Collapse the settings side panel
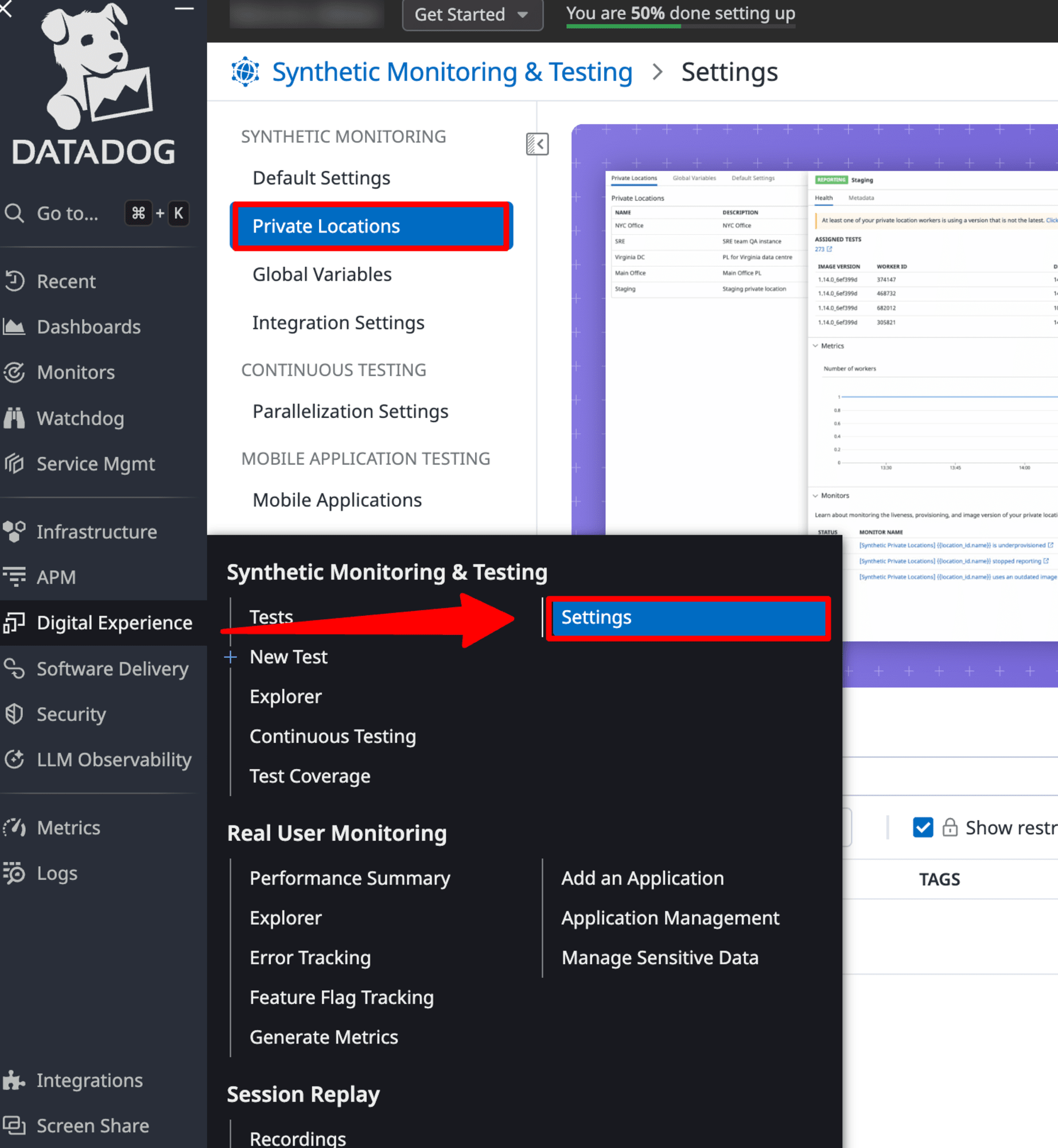The width and height of the screenshot is (1058, 1148). tap(537, 144)
